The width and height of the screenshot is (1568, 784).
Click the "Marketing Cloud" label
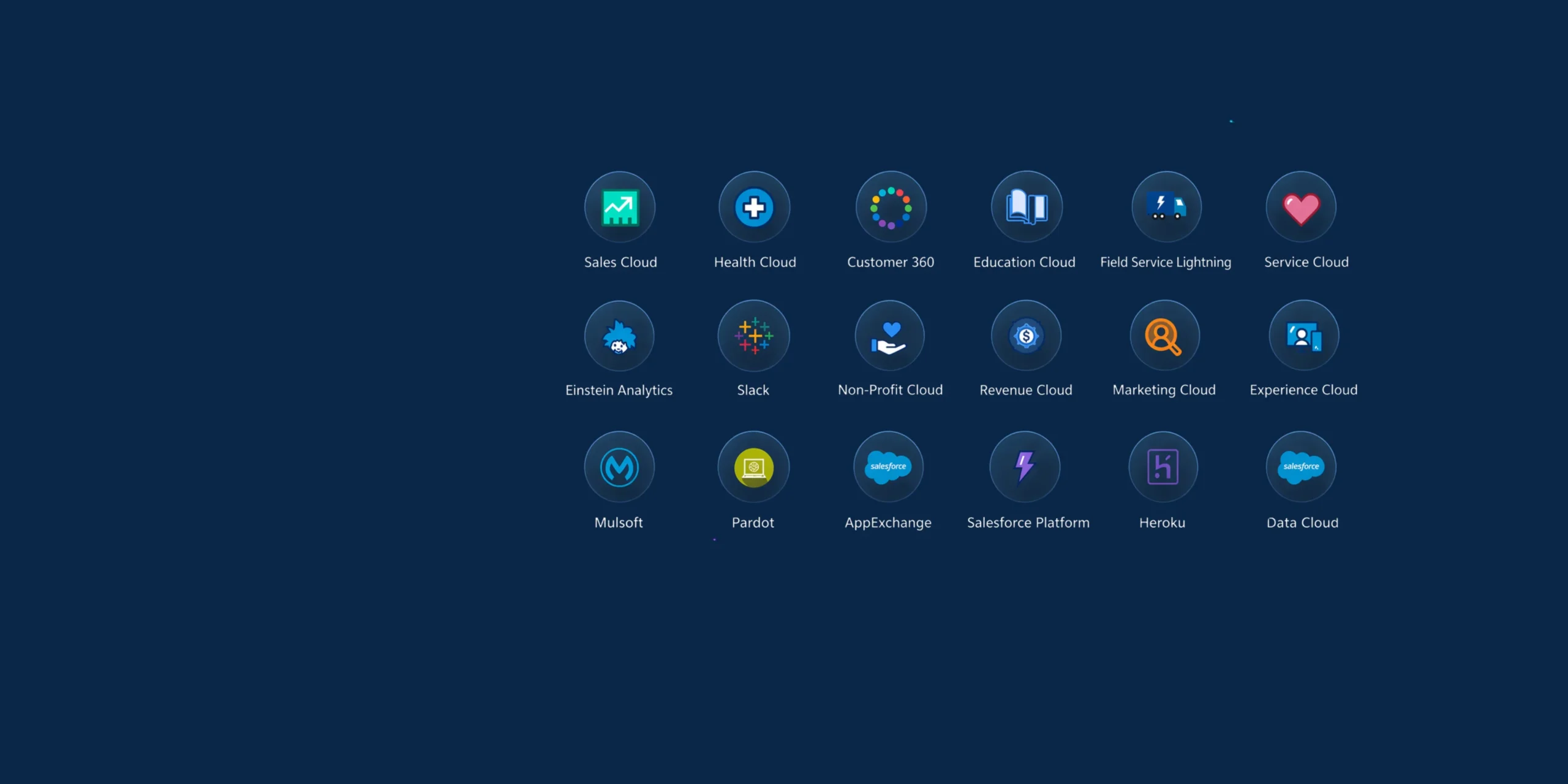pyautogui.click(x=1164, y=391)
